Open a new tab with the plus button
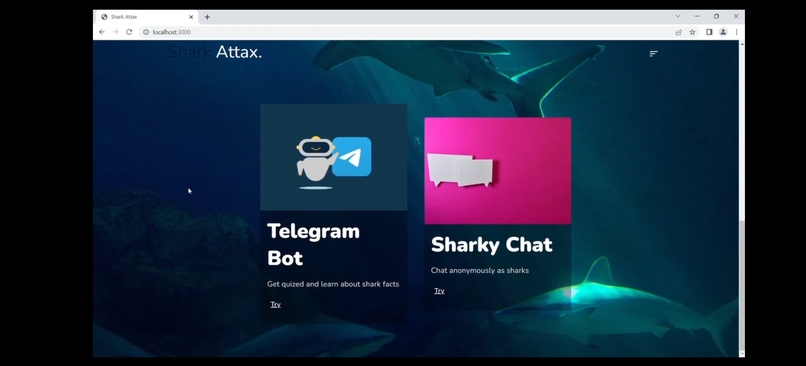806x366 pixels. click(x=207, y=17)
